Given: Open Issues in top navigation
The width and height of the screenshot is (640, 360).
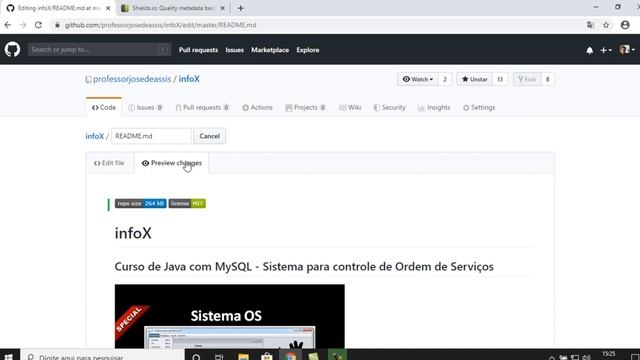Looking at the screenshot, I should 234,50.
